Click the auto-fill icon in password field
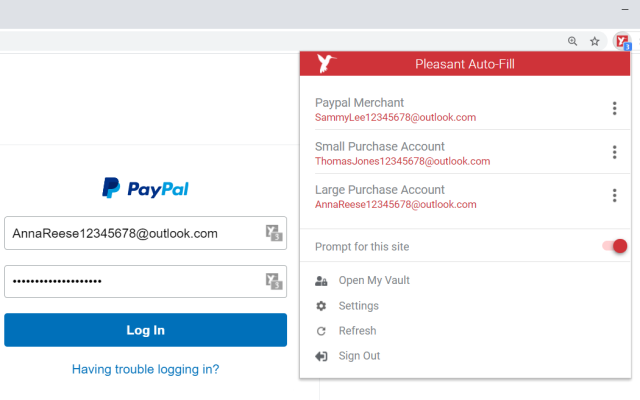 (x=273, y=281)
